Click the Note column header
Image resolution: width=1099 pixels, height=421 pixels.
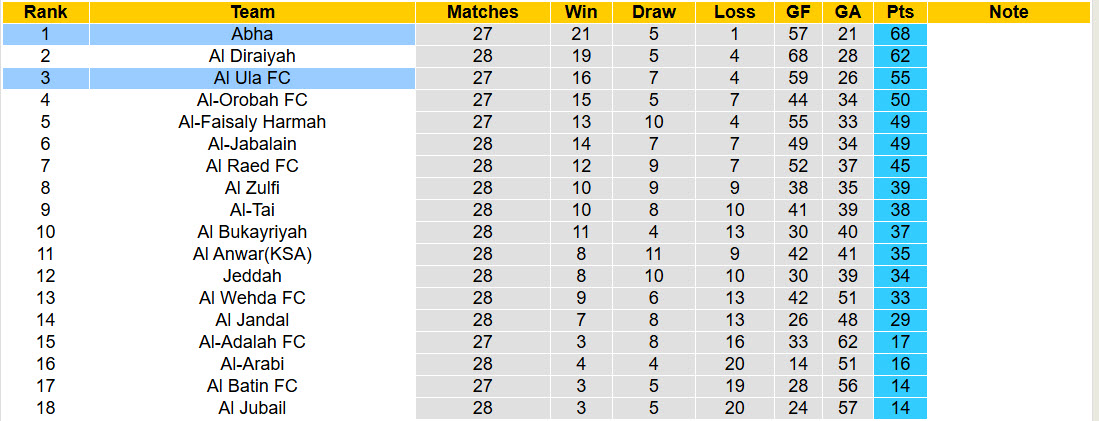point(1008,12)
